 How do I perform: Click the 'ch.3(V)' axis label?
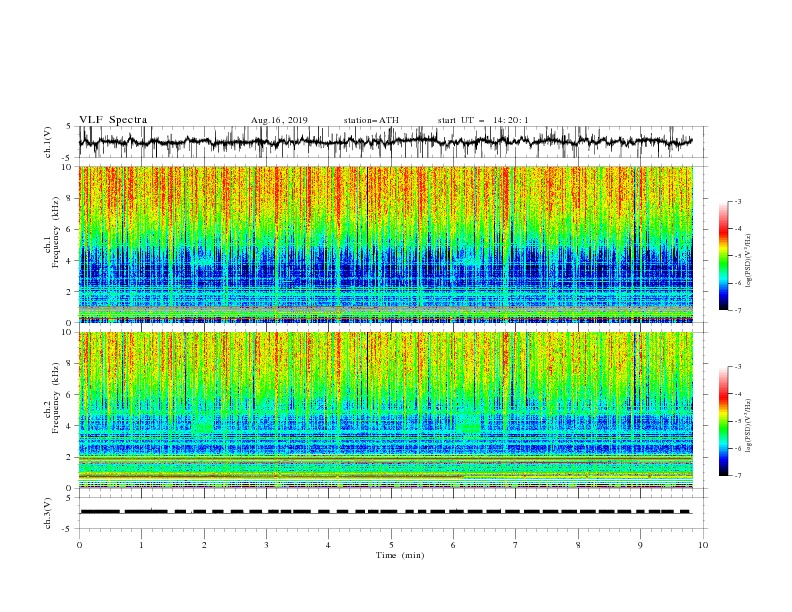coord(48,513)
